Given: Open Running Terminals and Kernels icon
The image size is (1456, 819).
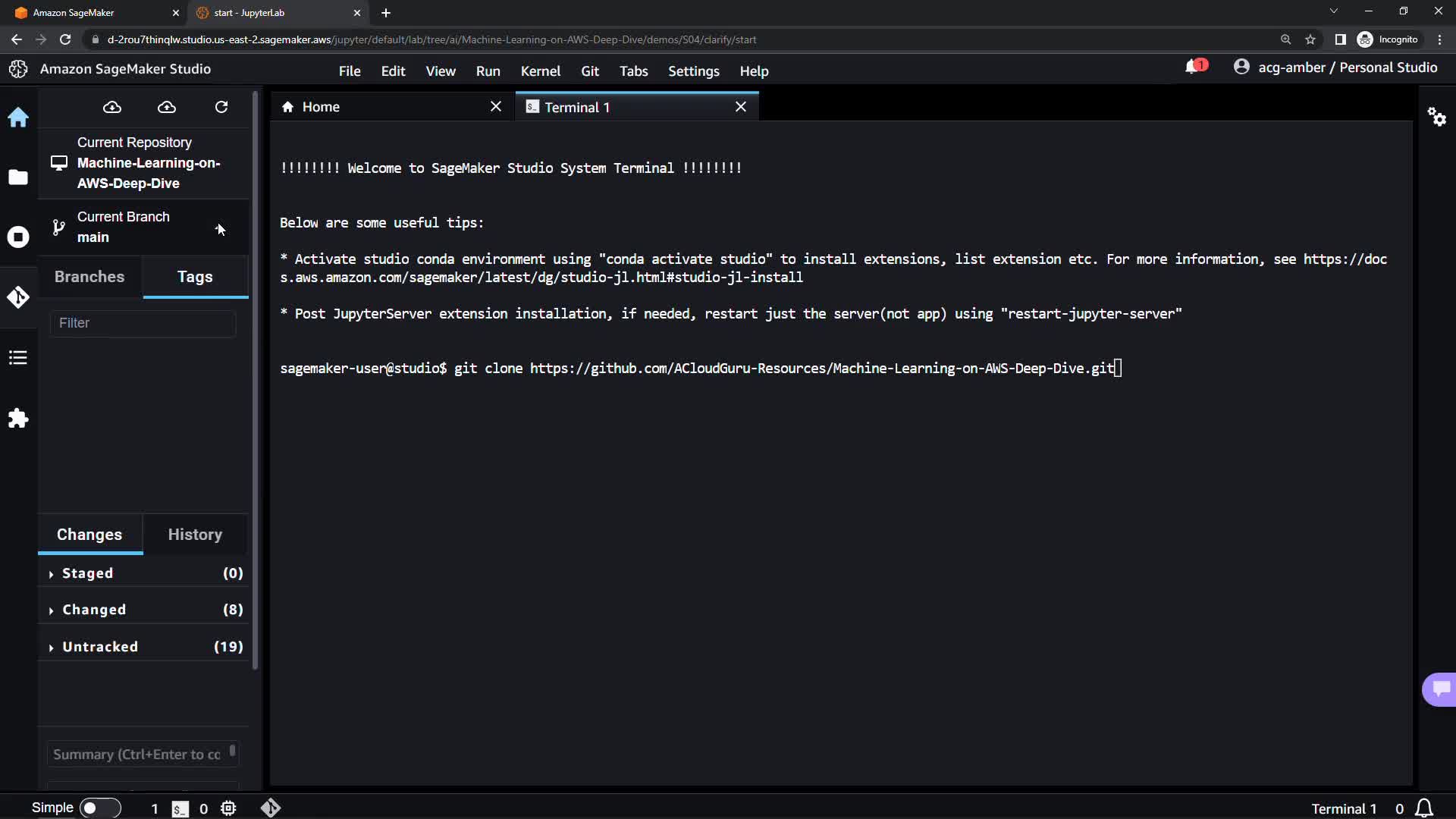Looking at the screenshot, I should 18,237.
